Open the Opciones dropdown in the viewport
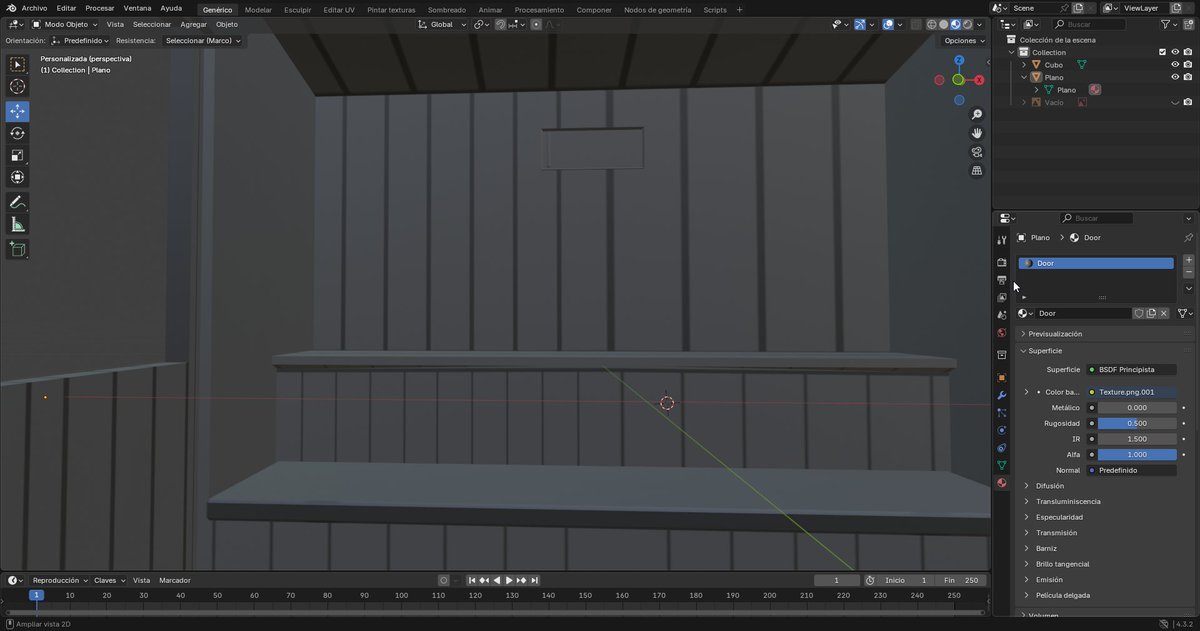 [964, 41]
